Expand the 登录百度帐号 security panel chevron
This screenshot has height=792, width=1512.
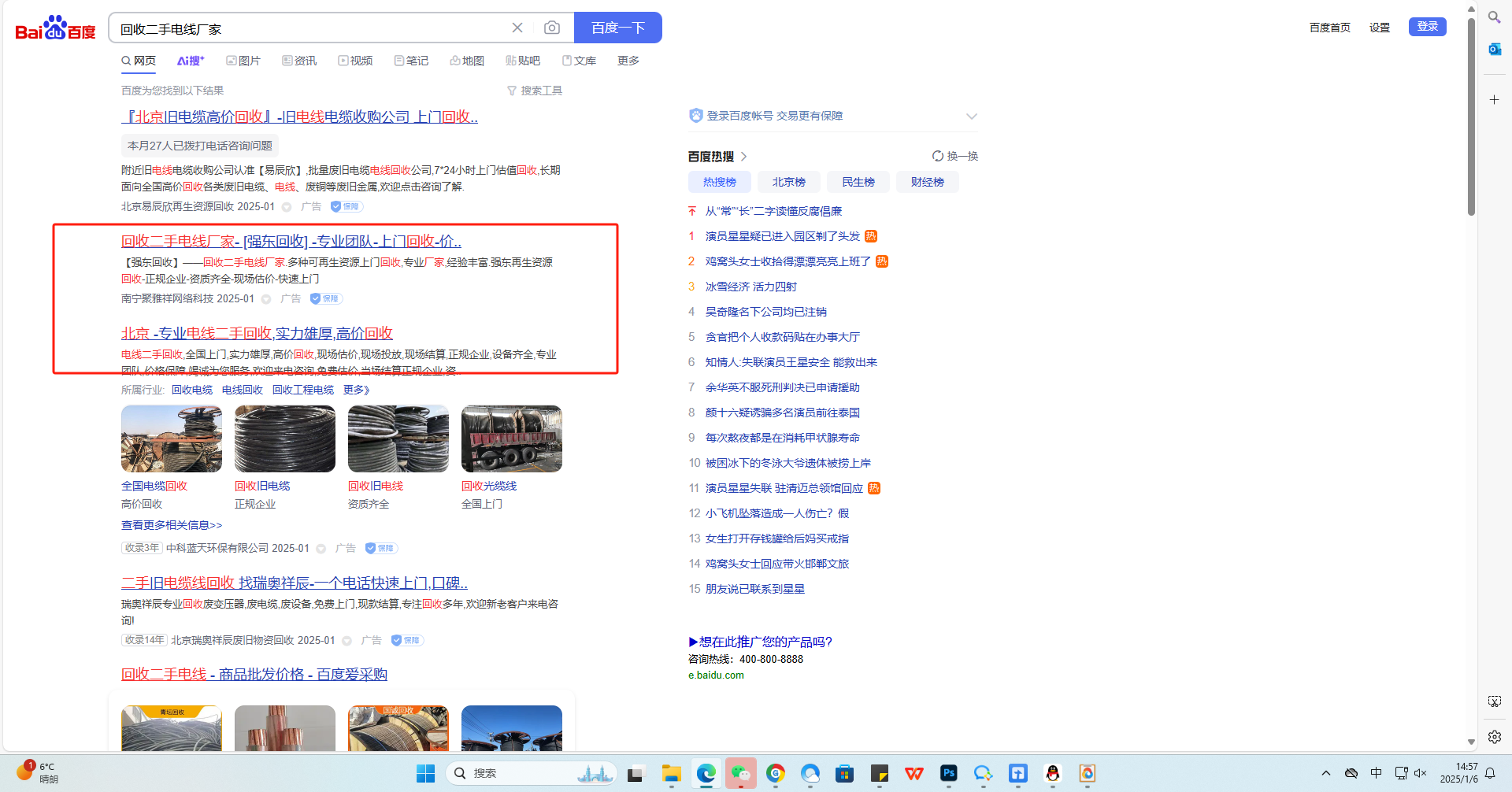tap(971, 116)
